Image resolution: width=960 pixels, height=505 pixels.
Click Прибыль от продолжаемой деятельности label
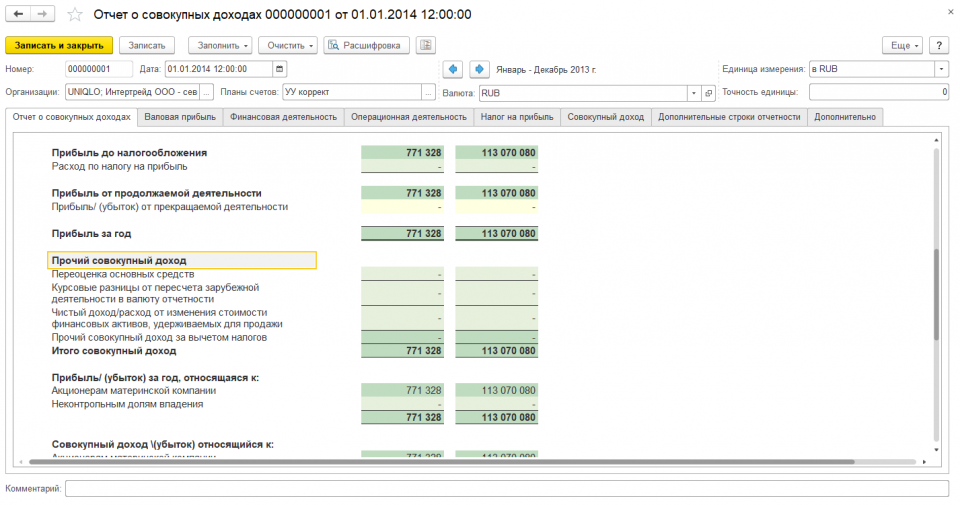157,193
